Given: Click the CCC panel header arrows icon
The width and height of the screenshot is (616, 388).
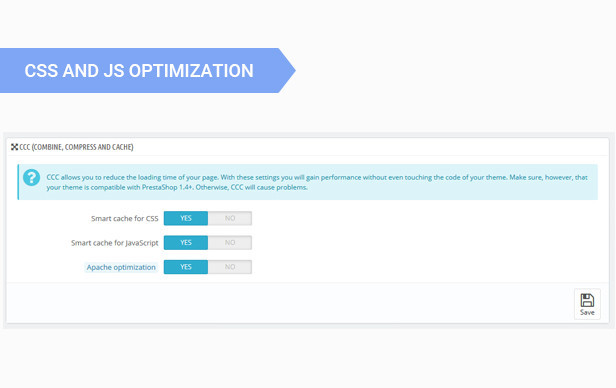Looking at the screenshot, I should pyautogui.click(x=15, y=147).
